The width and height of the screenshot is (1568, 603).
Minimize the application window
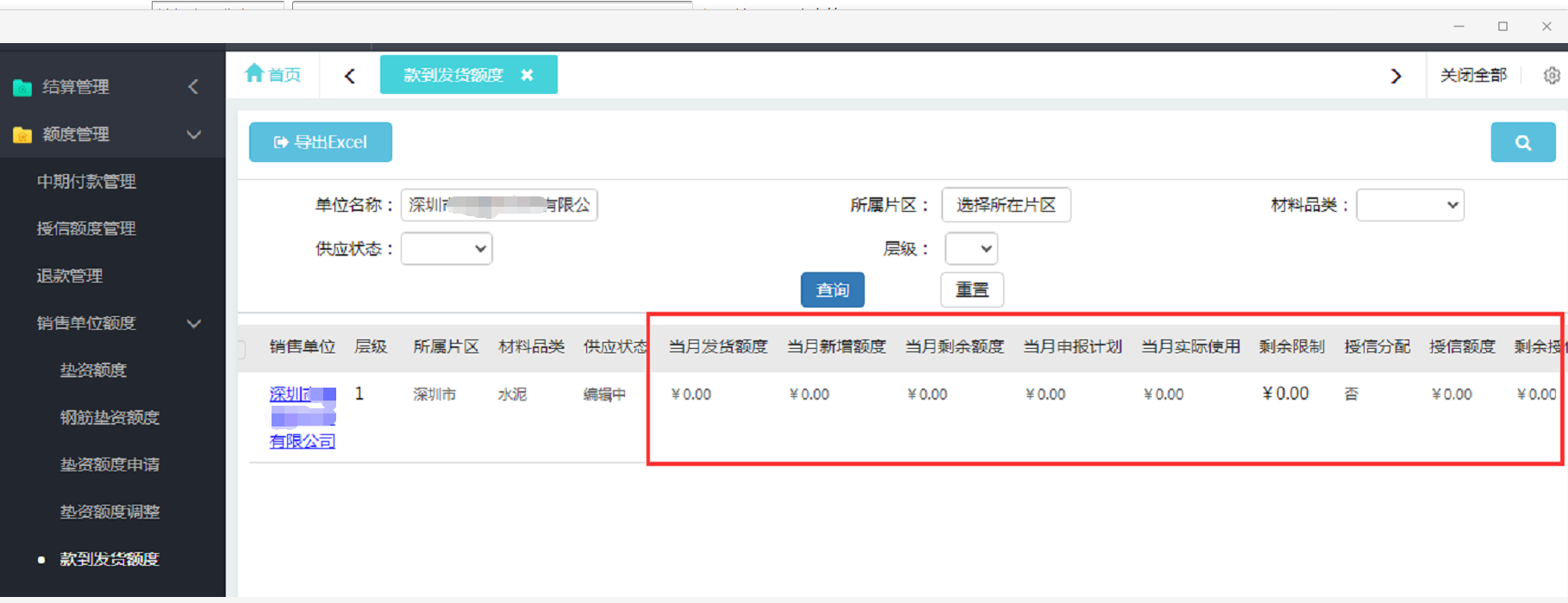(1459, 27)
